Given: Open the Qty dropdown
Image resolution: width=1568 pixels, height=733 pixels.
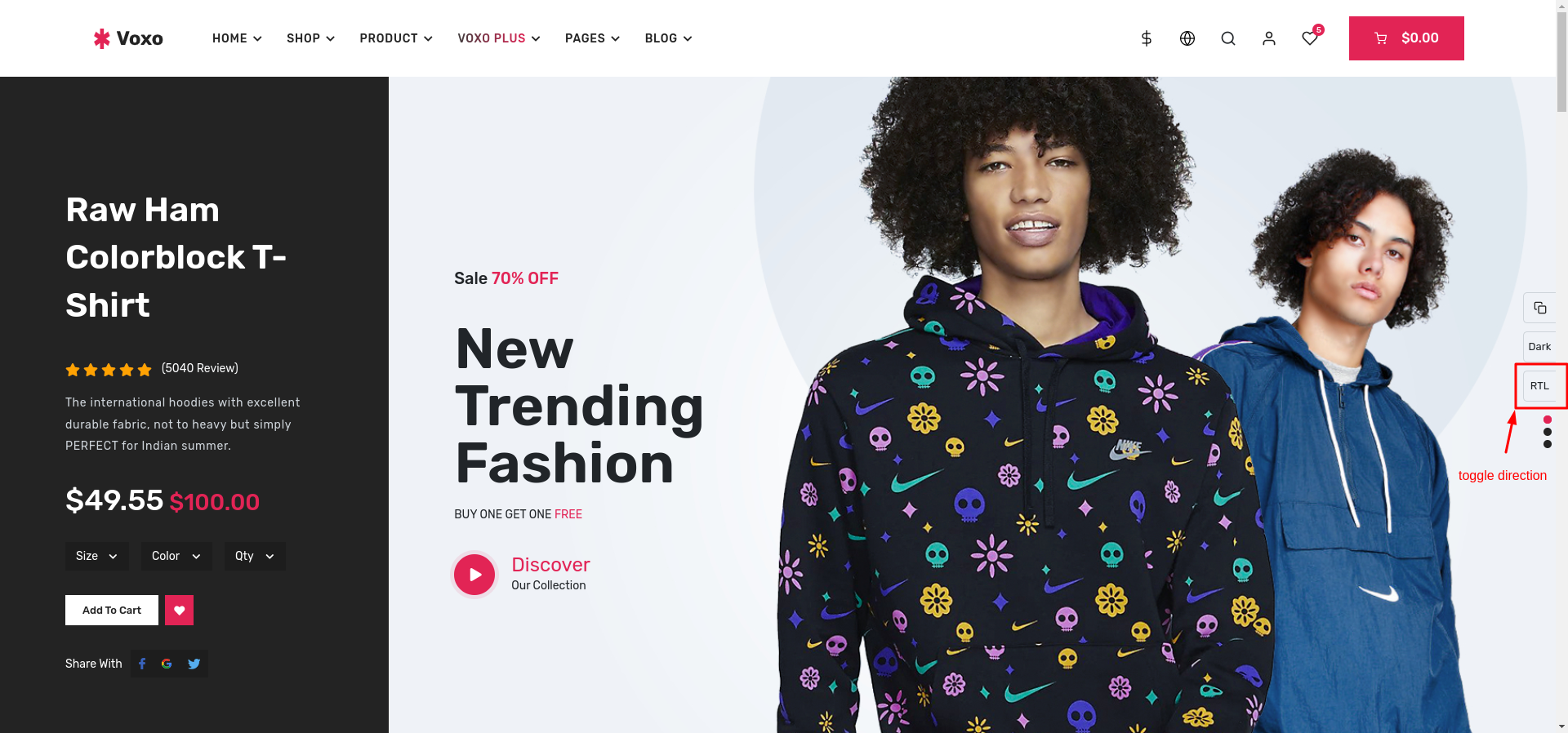Looking at the screenshot, I should click(255, 556).
